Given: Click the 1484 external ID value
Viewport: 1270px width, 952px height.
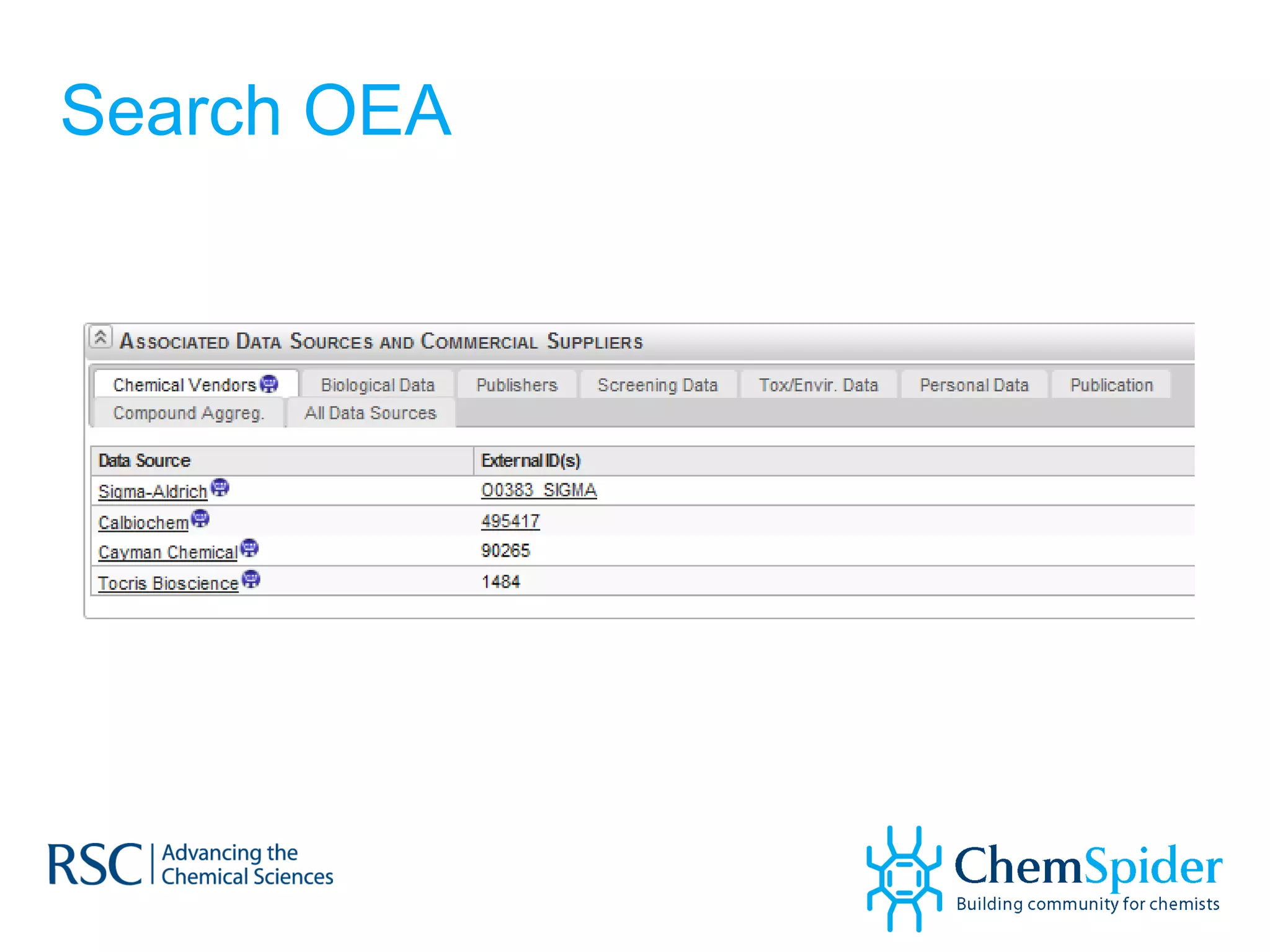Looking at the screenshot, I should [x=500, y=581].
